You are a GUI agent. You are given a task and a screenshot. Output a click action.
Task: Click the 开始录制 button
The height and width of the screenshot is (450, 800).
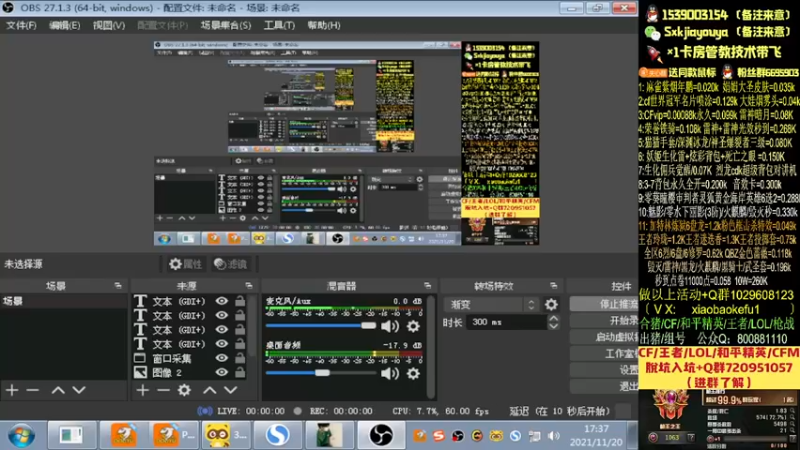tap(604, 320)
